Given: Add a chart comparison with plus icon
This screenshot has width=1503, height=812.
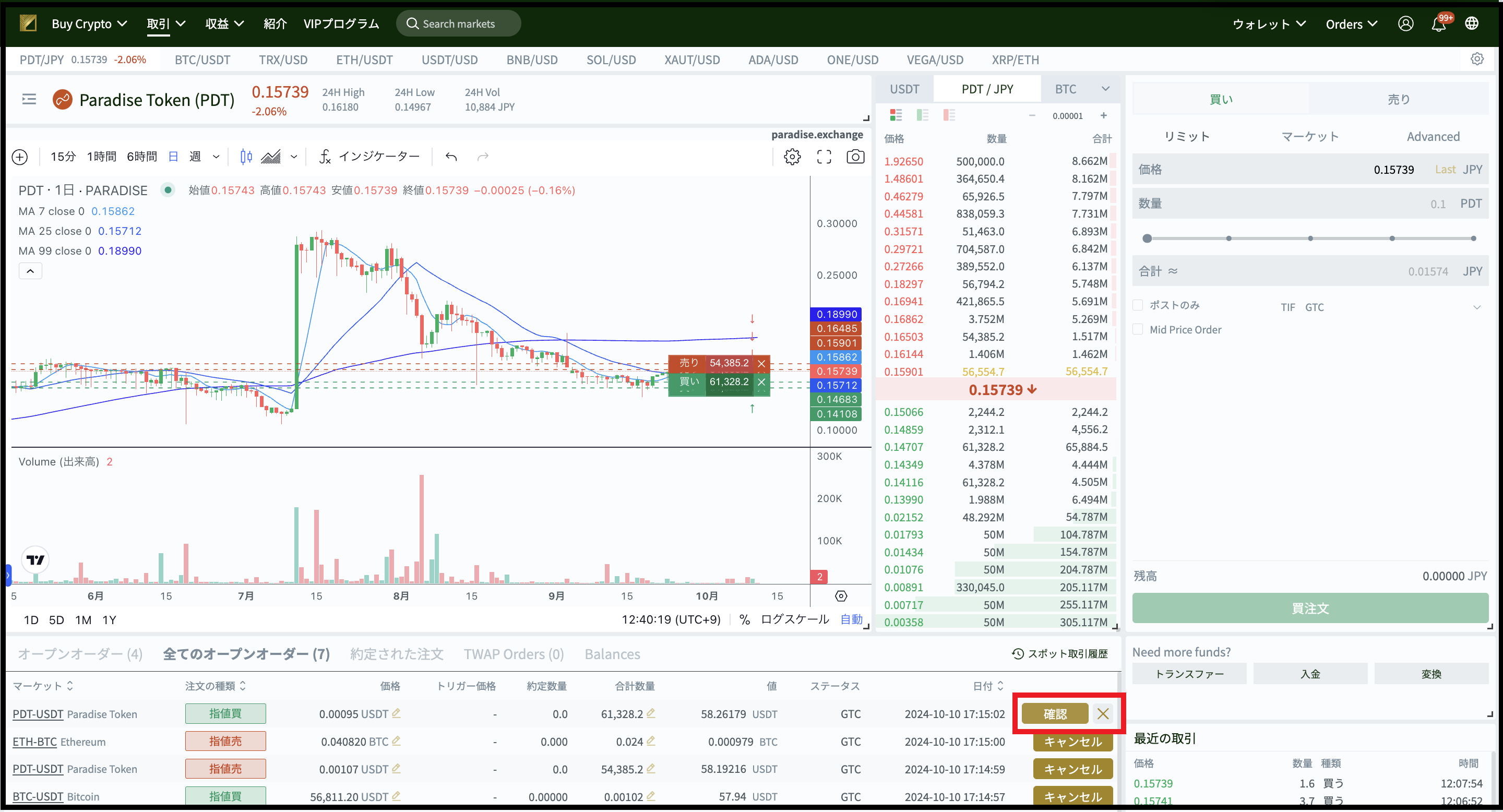Looking at the screenshot, I should tap(20, 157).
